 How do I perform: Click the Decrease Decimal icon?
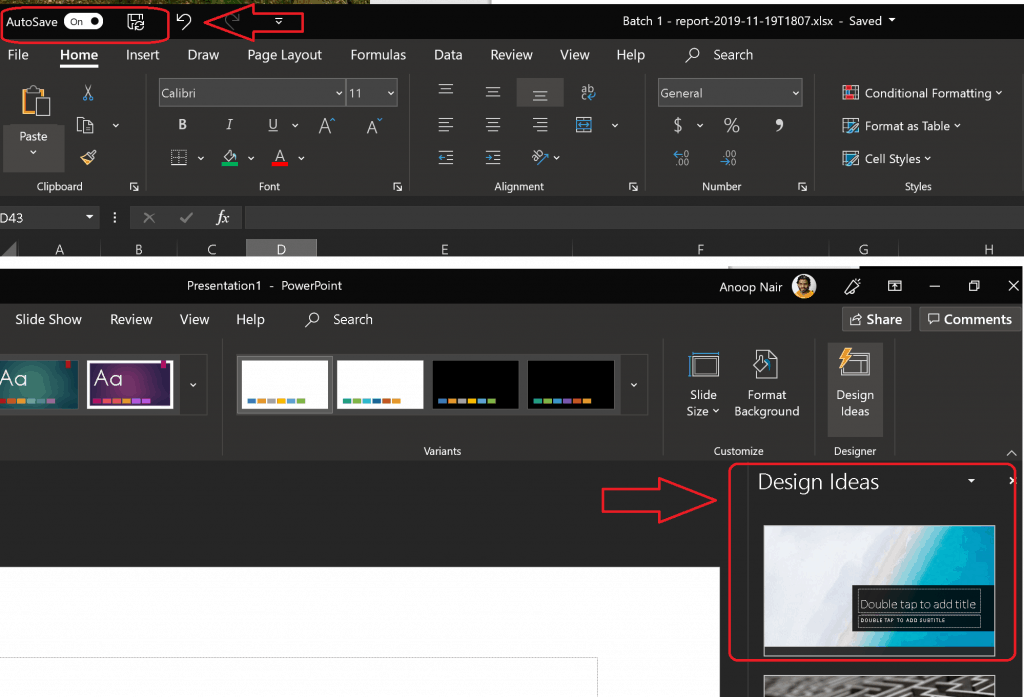click(728, 157)
